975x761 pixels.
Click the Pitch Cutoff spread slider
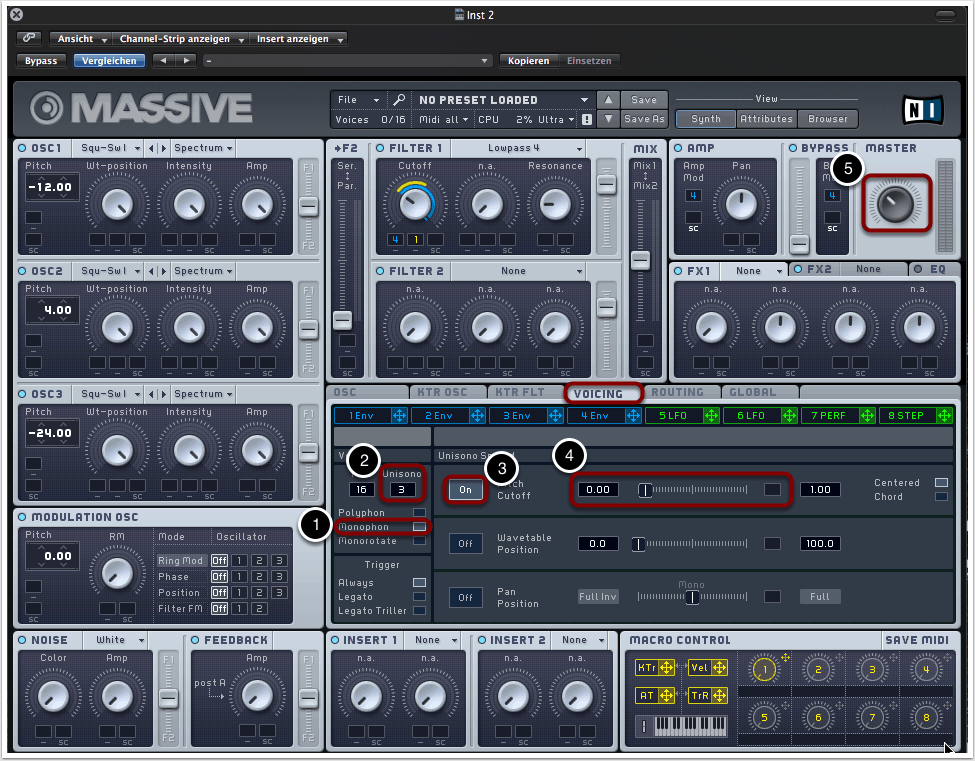694,490
